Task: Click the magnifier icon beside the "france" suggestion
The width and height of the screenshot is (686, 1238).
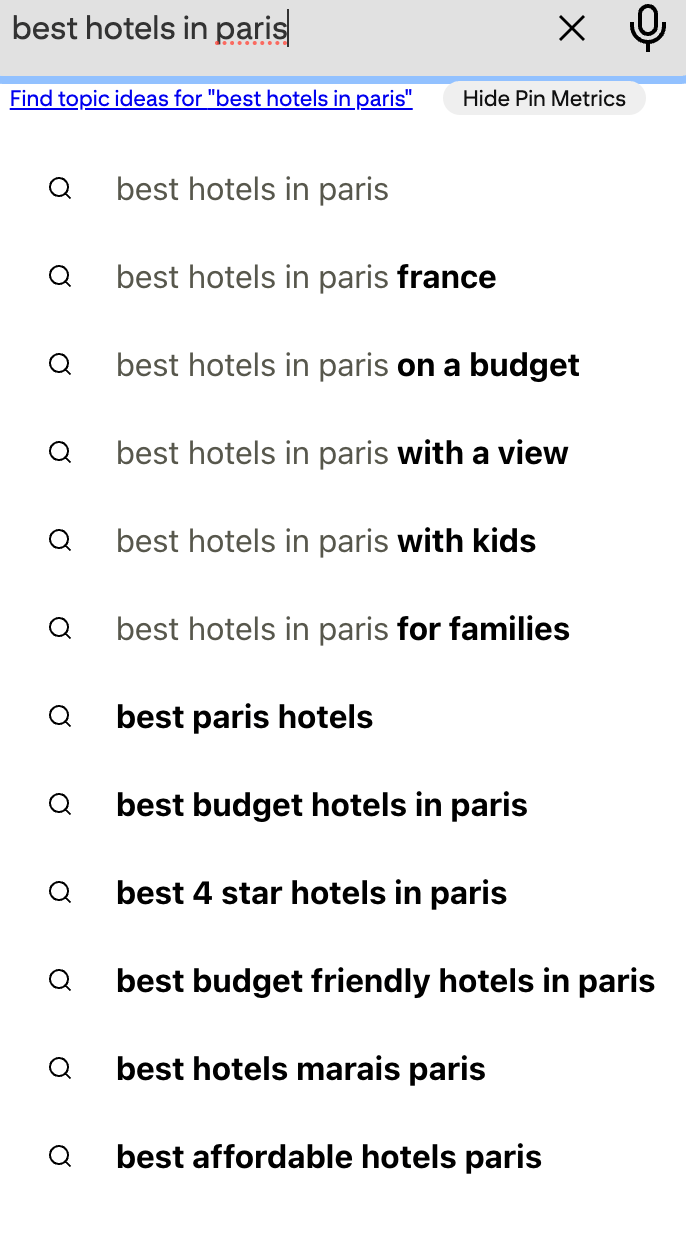Action: click(x=60, y=277)
